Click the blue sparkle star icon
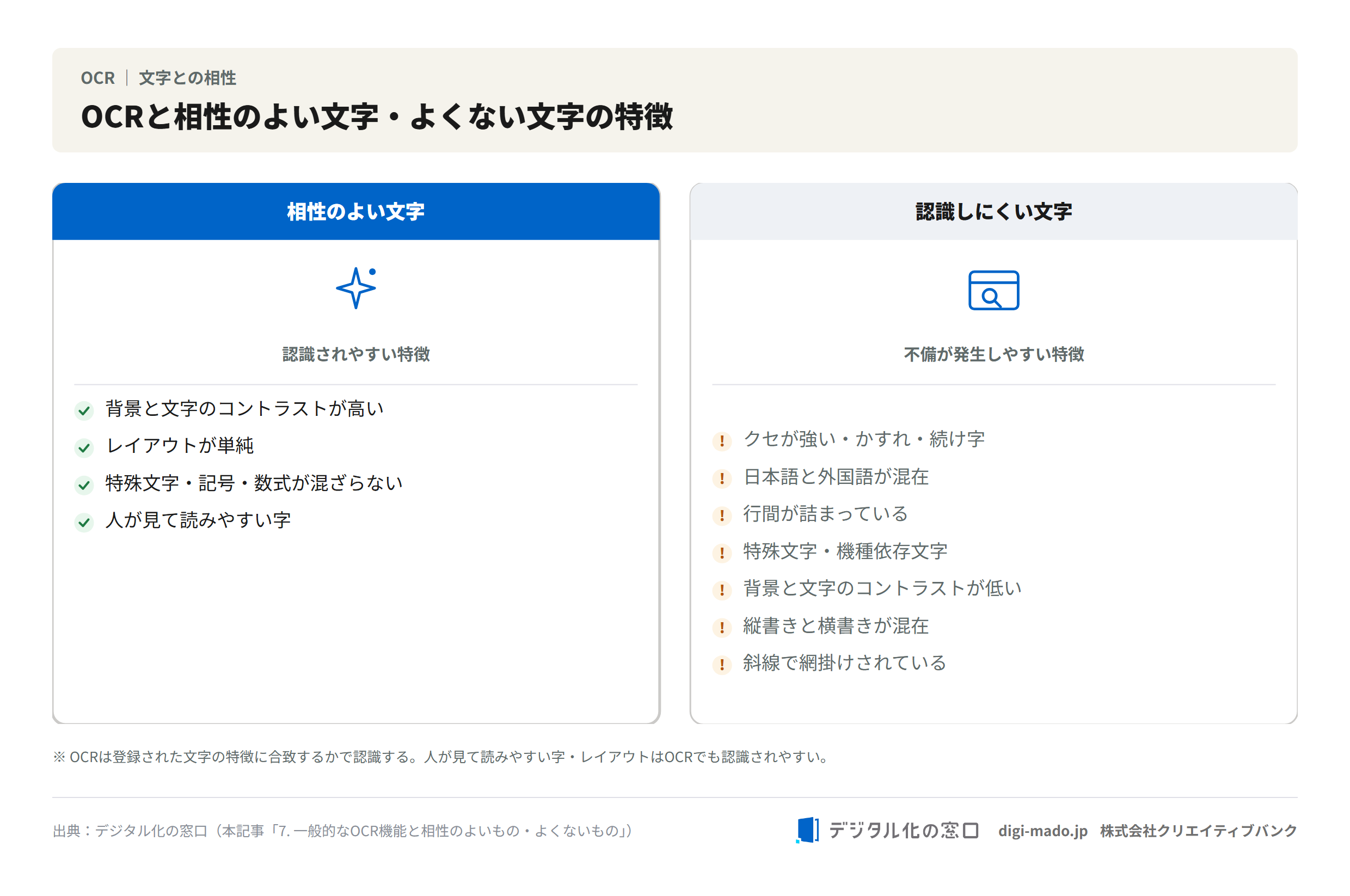Screen dimensions: 1350x896 [356, 288]
